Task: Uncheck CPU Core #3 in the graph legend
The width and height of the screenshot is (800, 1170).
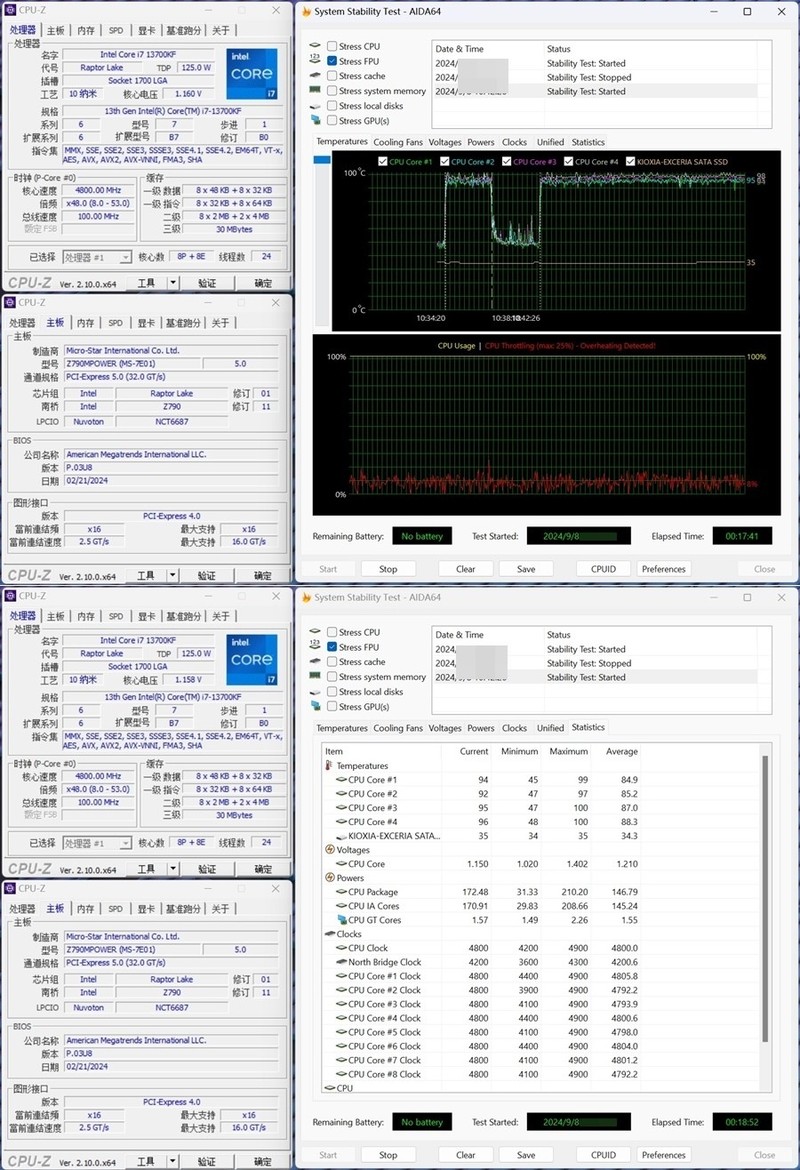Action: (507, 162)
